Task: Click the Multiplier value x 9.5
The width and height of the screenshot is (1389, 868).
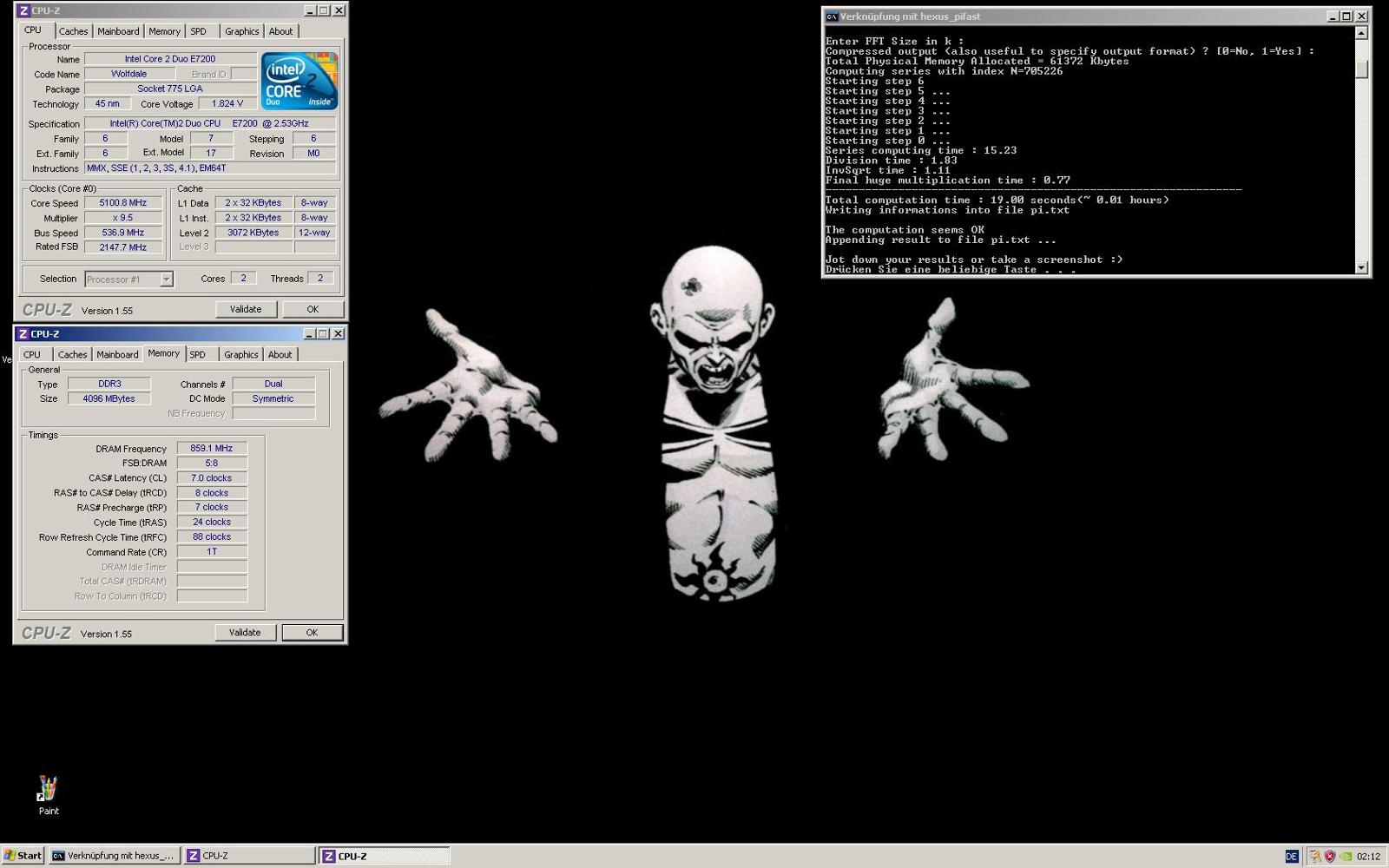Action: coord(122,218)
